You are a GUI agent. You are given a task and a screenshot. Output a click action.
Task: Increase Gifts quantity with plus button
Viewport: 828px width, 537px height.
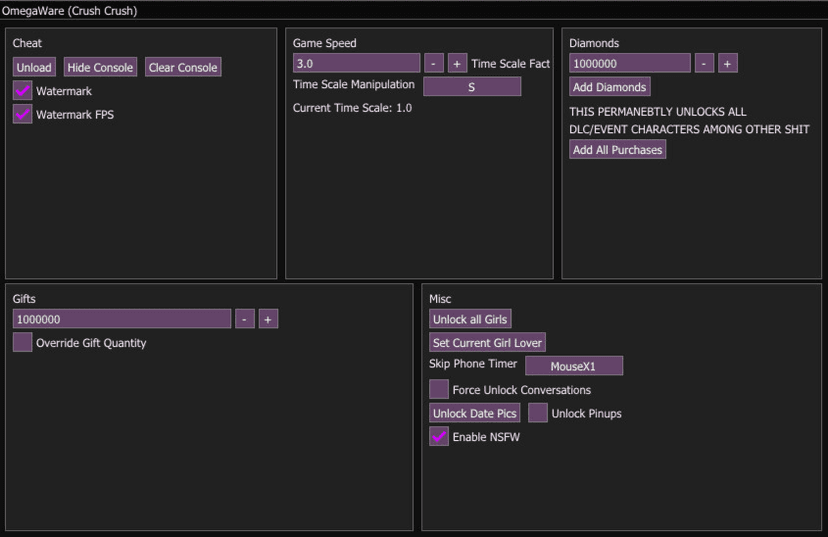pos(268,319)
